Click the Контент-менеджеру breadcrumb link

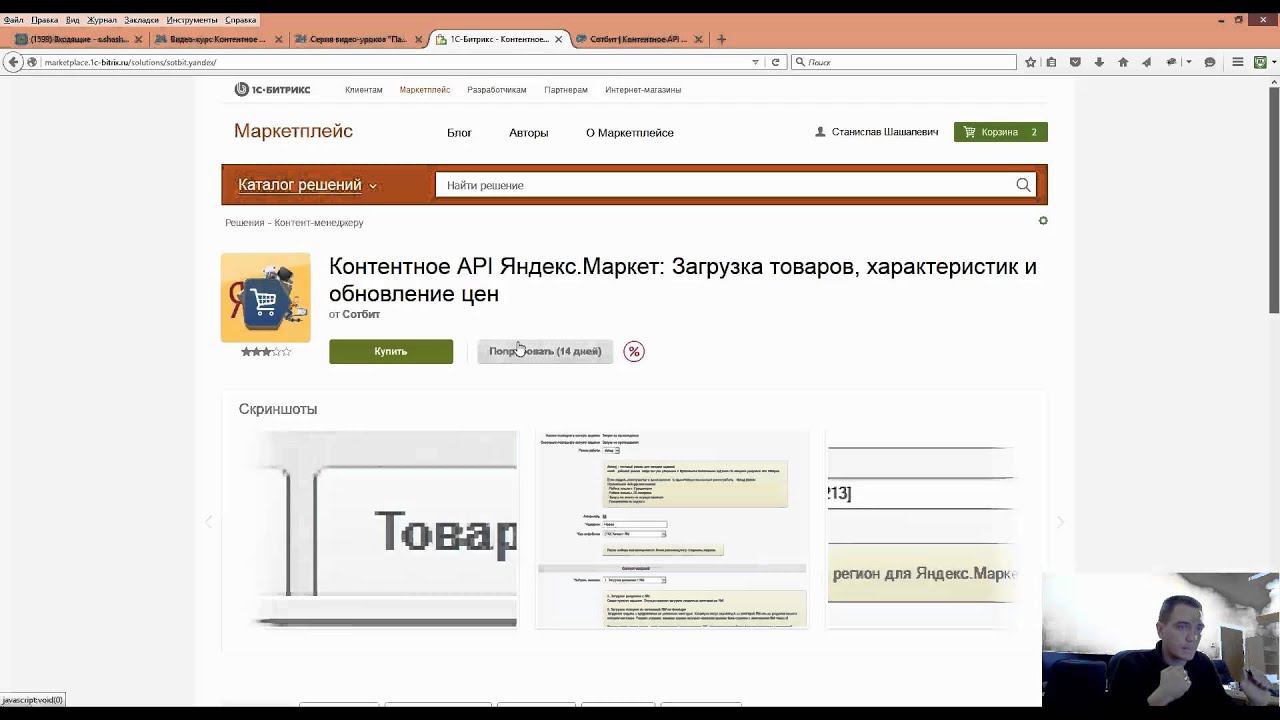319,223
